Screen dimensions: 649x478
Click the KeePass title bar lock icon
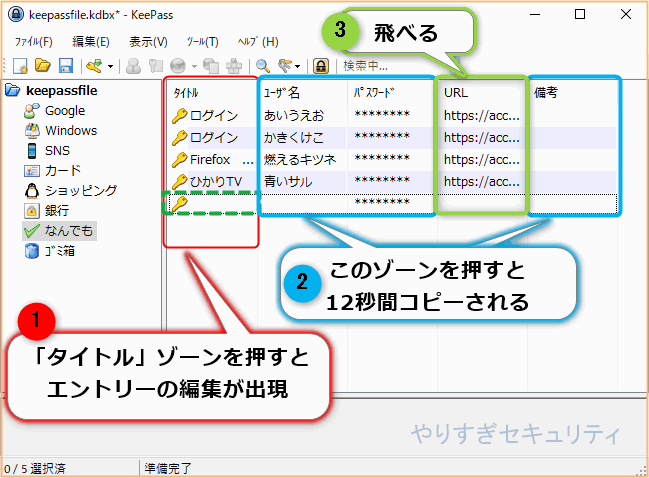(x=16, y=15)
